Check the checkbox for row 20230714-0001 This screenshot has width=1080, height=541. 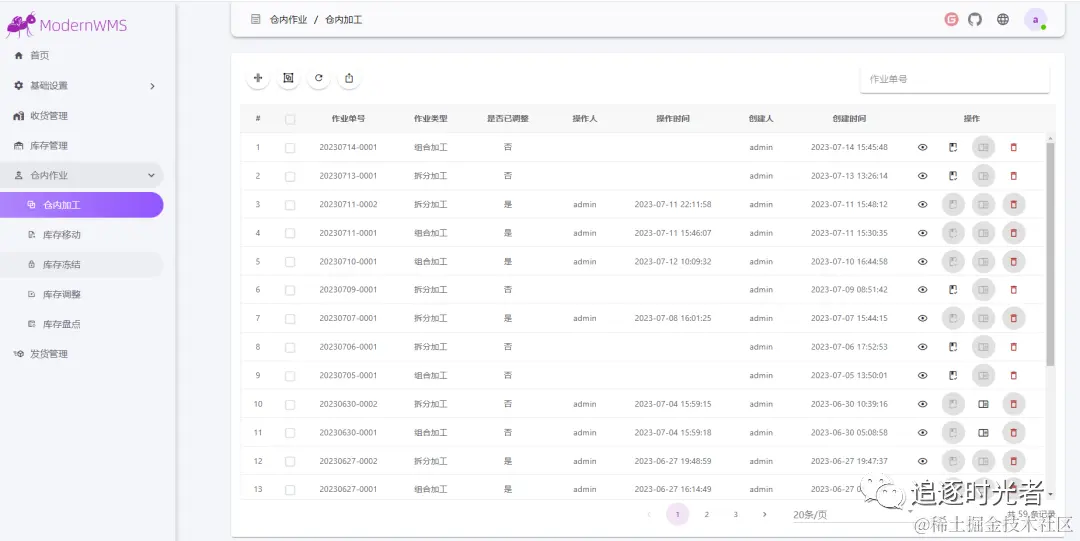[290, 147]
